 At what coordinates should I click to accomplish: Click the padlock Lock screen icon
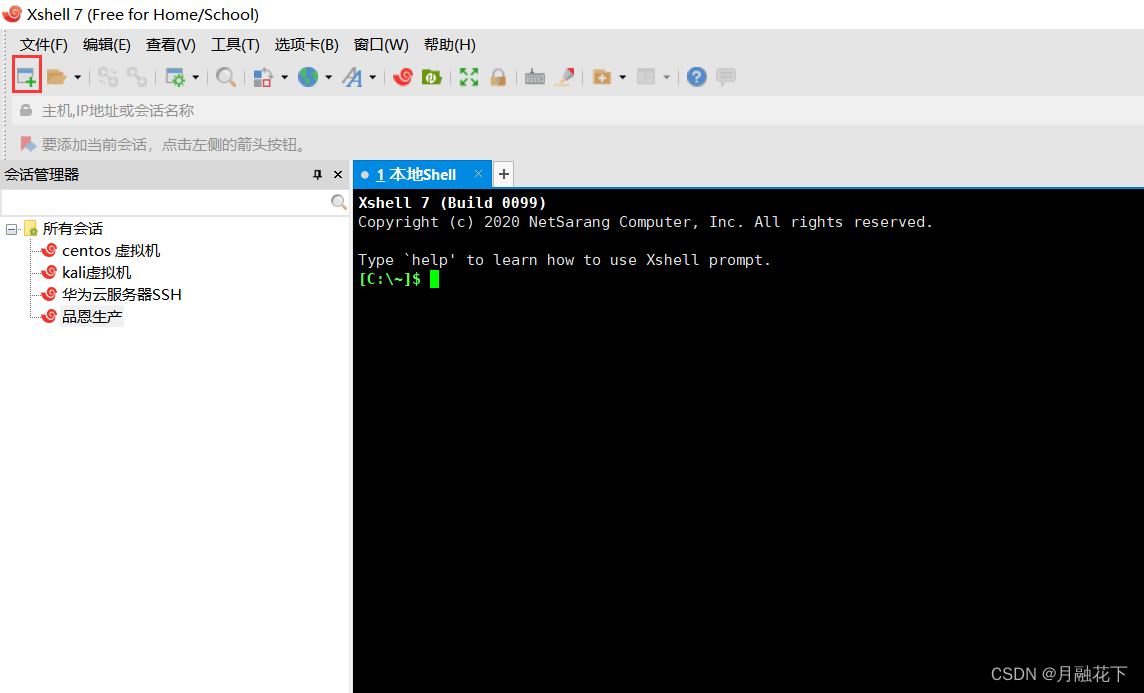(x=498, y=77)
